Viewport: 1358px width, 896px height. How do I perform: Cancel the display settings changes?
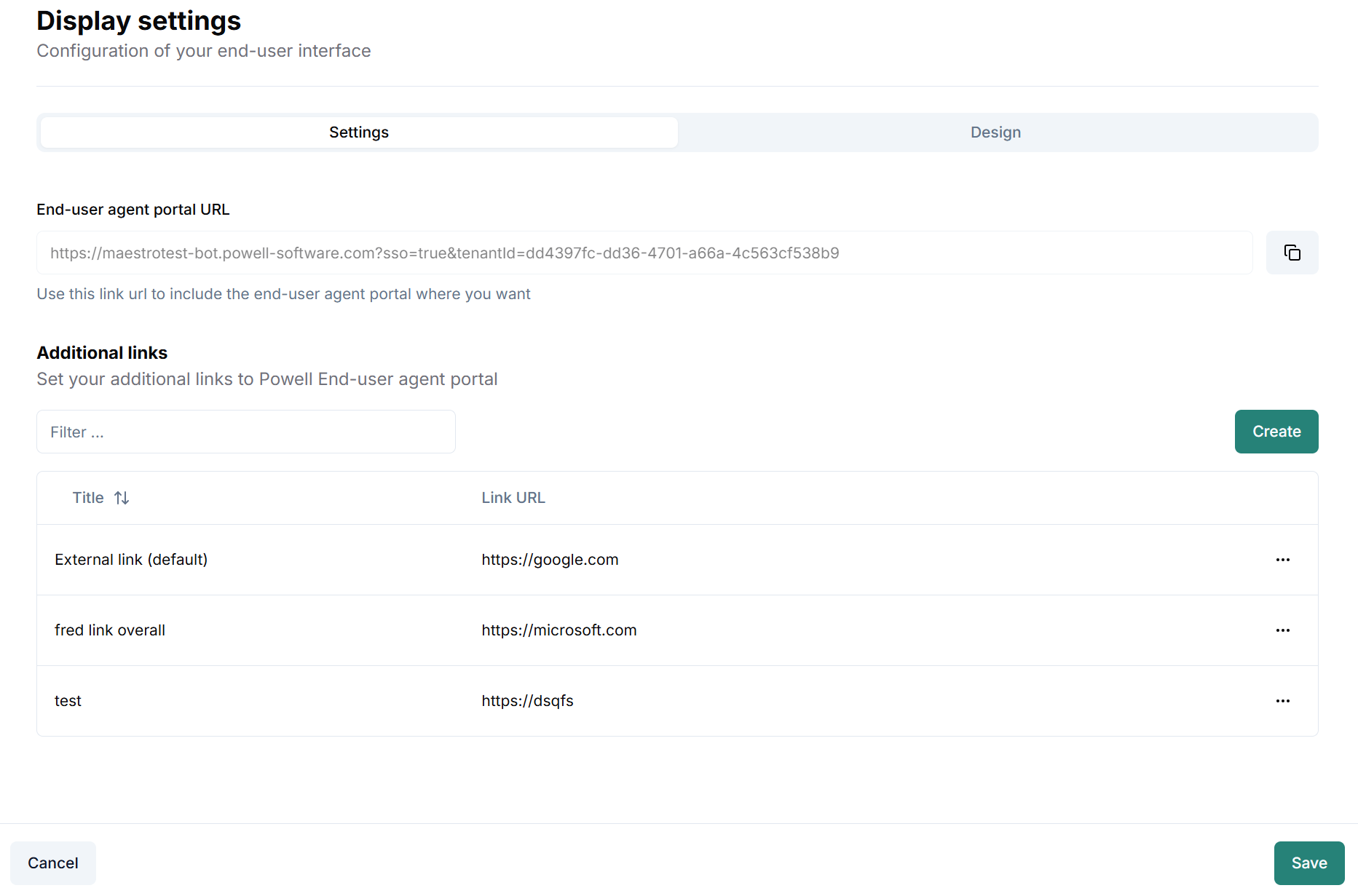click(53, 863)
